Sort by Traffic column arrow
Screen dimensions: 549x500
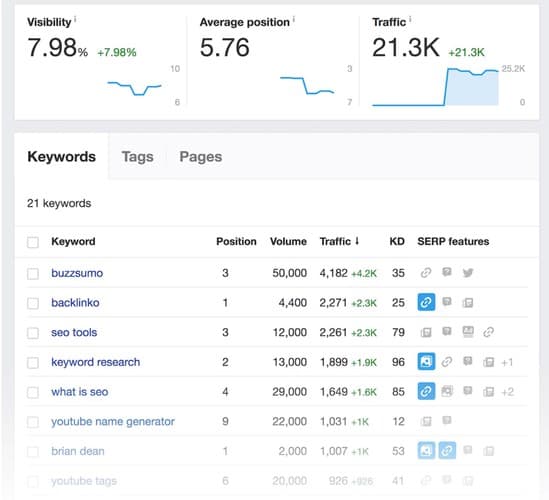pyautogui.click(x=357, y=241)
